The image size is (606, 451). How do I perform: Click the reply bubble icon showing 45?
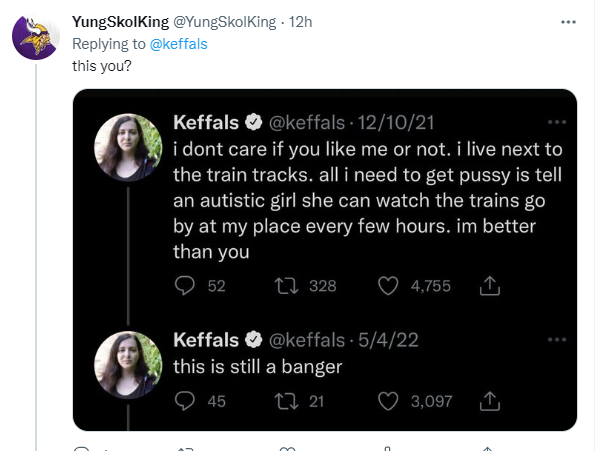[185, 401]
